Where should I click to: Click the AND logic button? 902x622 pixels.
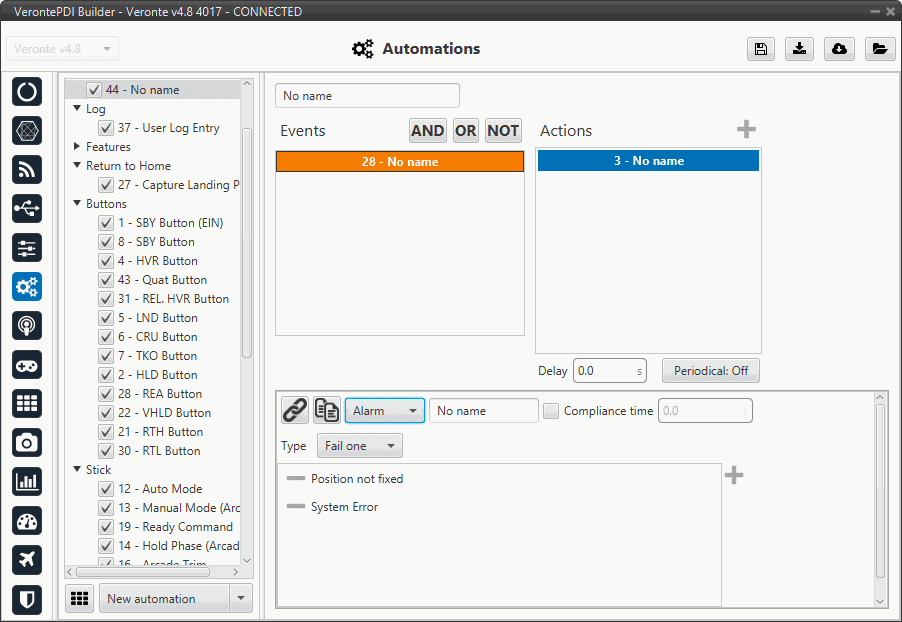click(x=427, y=131)
